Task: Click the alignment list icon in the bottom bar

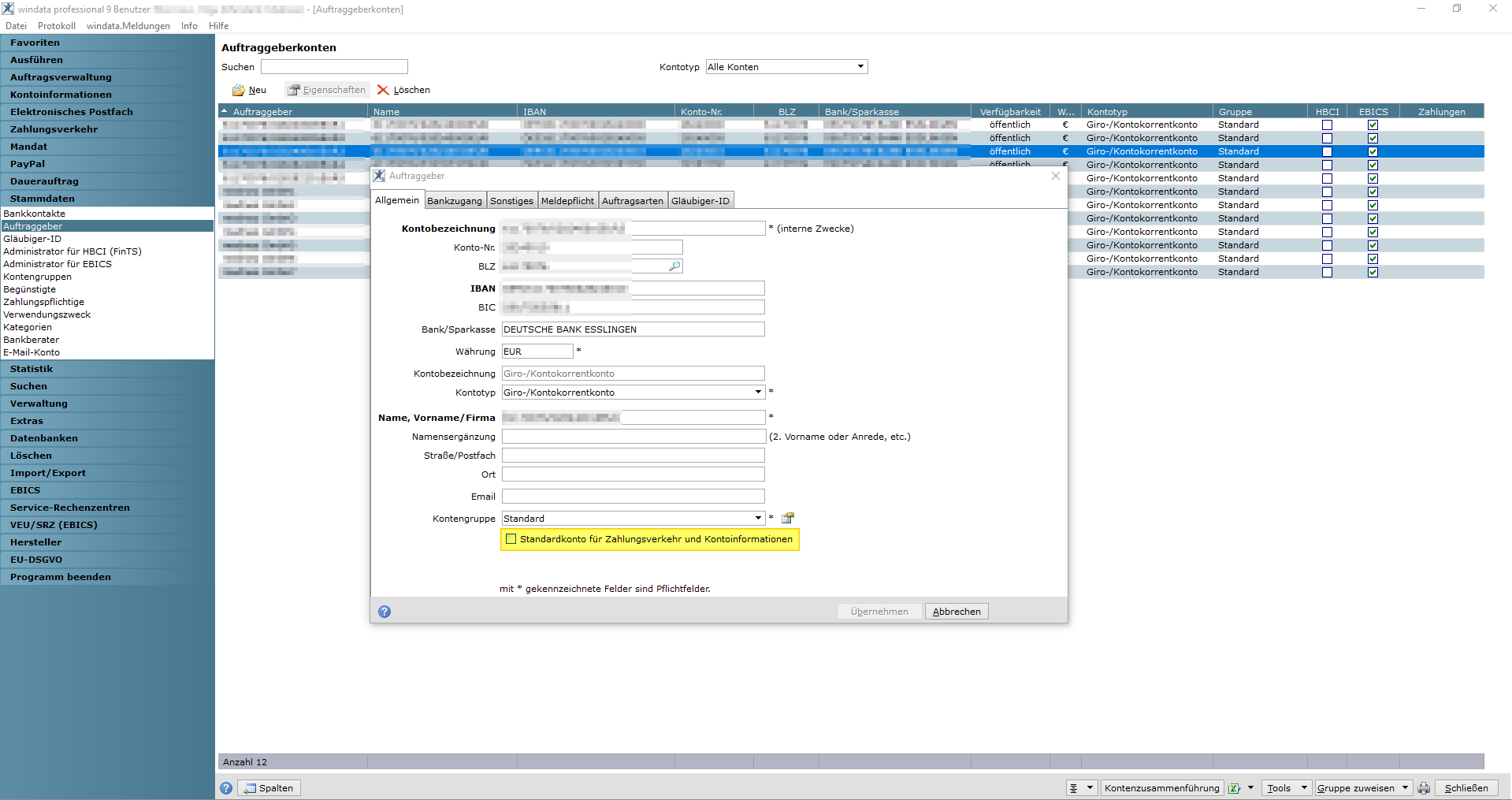Action: 1074,788
